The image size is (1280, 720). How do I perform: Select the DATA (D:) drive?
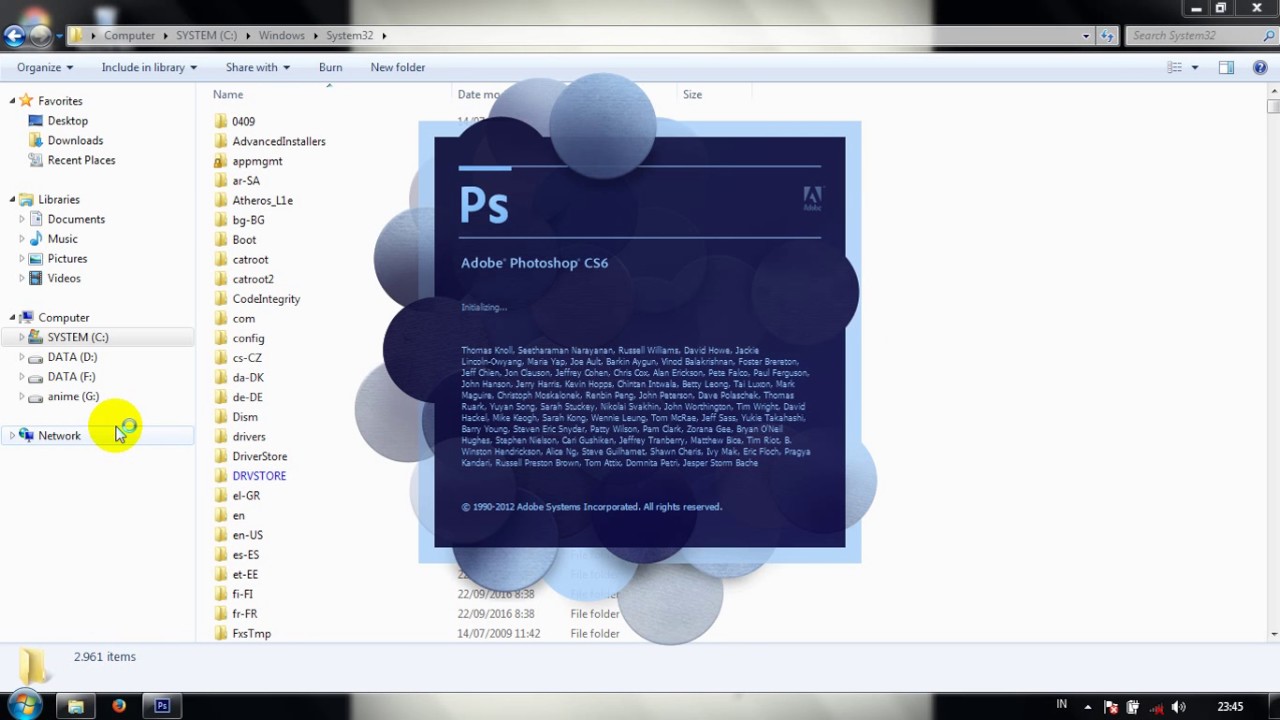72,357
